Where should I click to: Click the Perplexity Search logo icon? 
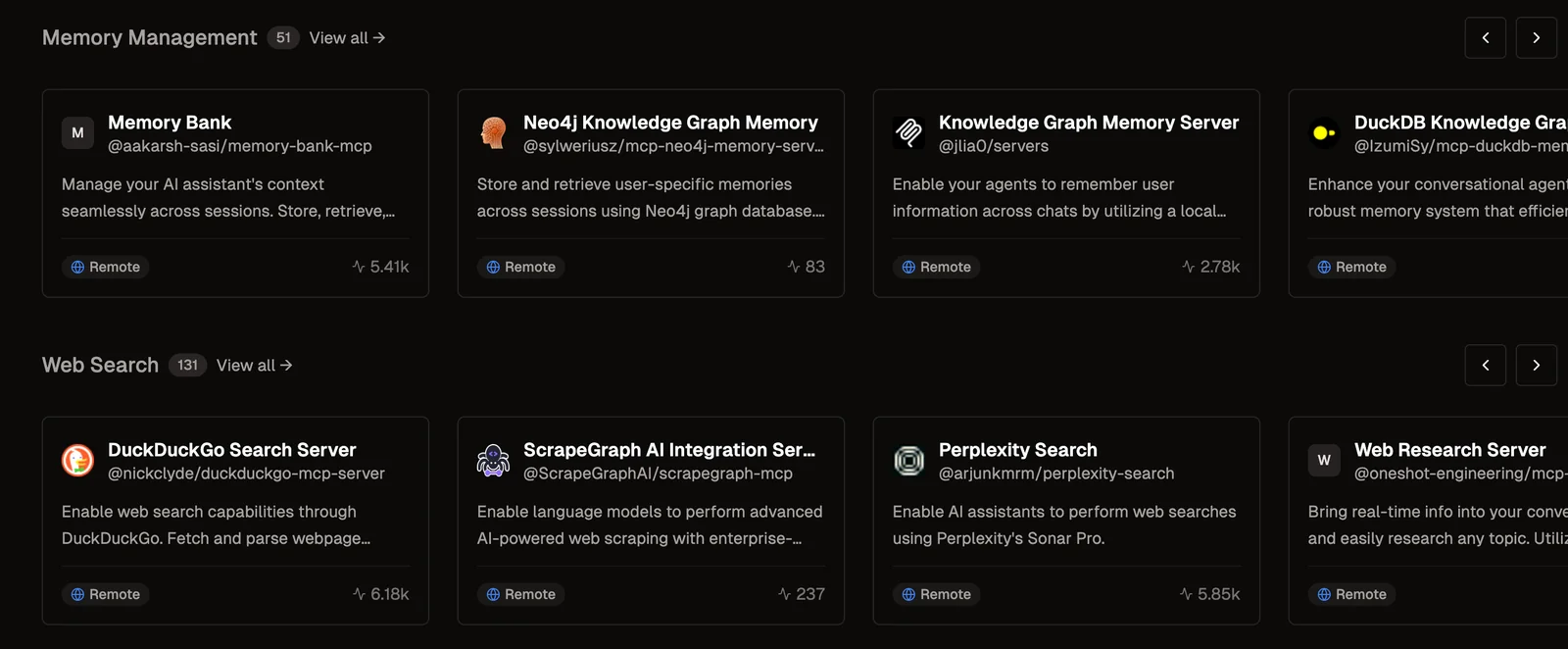point(908,460)
